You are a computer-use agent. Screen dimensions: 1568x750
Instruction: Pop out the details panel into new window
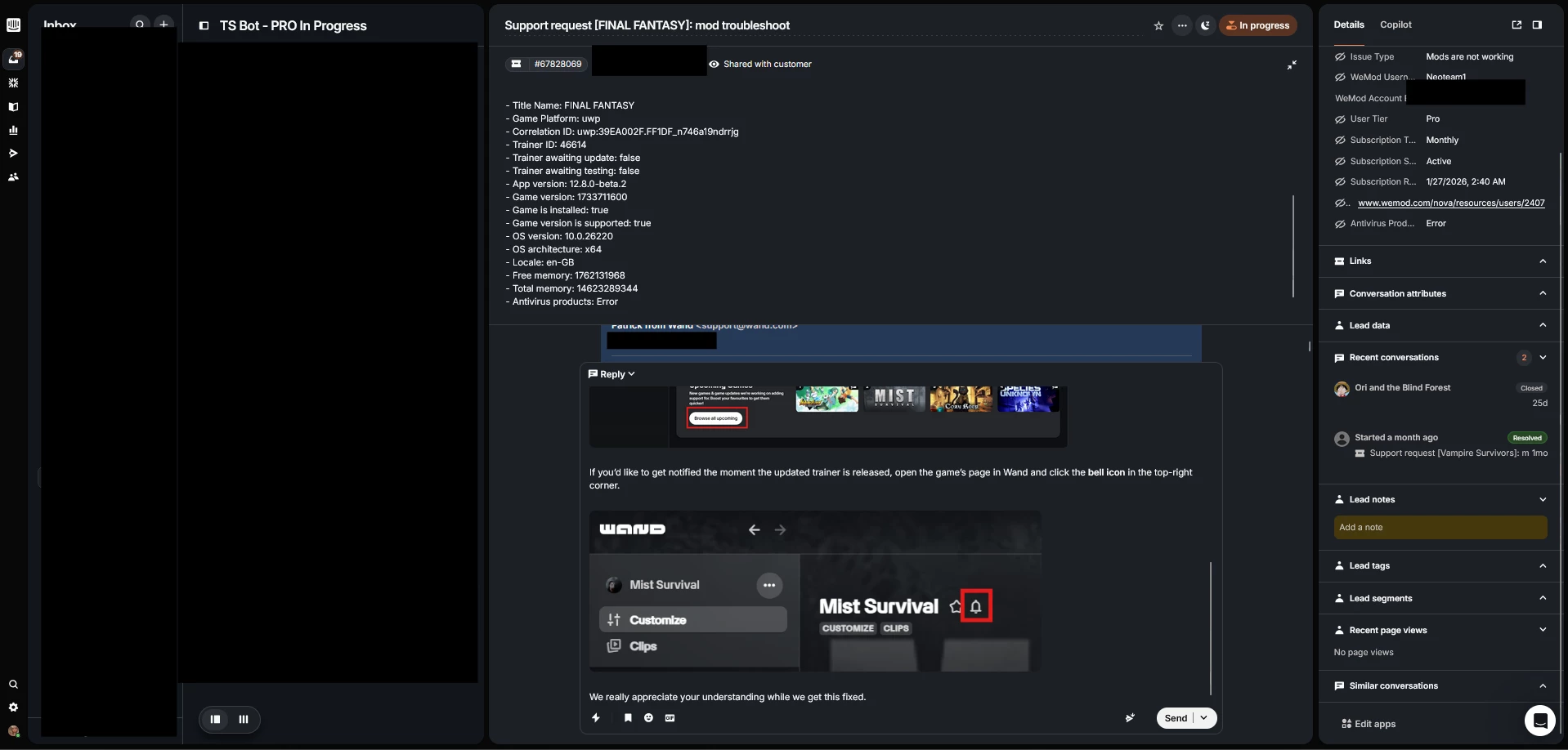(x=1516, y=25)
